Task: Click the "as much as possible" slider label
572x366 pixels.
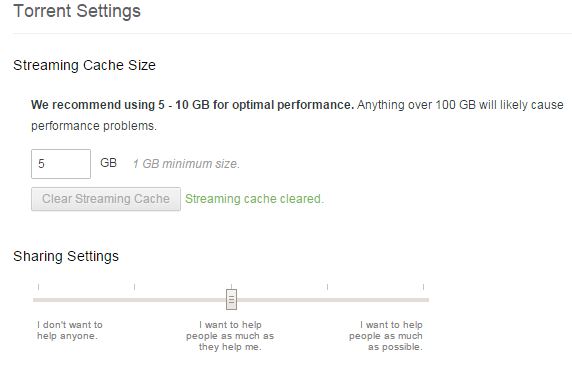Action: pos(386,336)
